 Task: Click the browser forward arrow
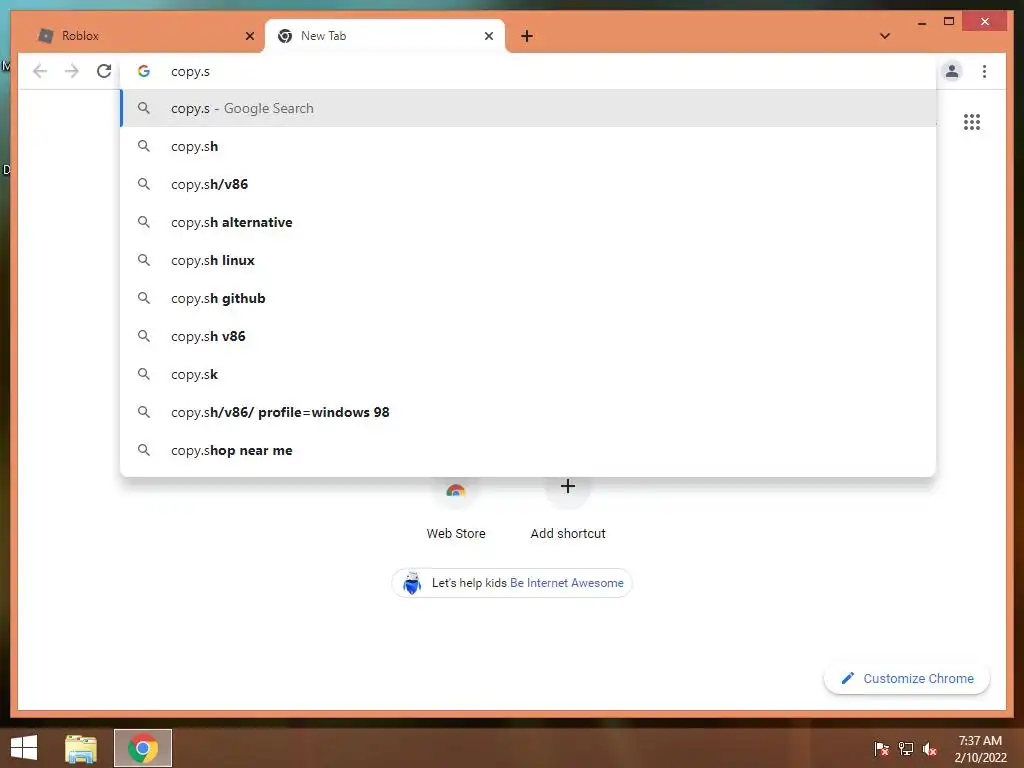point(72,71)
